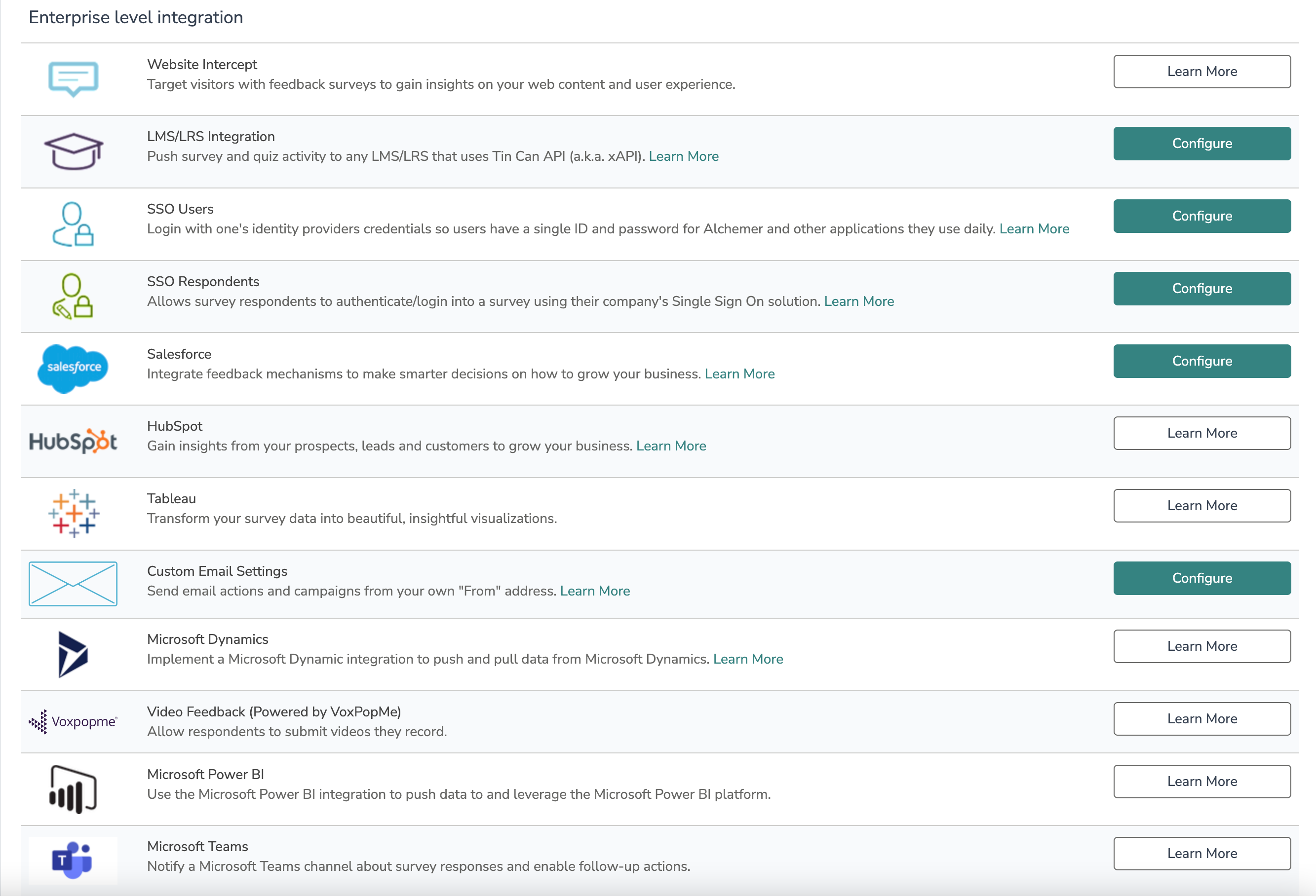Configure Custom Email Settings
This screenshot has height=896, width=1316.
[x=1201, y=578]
